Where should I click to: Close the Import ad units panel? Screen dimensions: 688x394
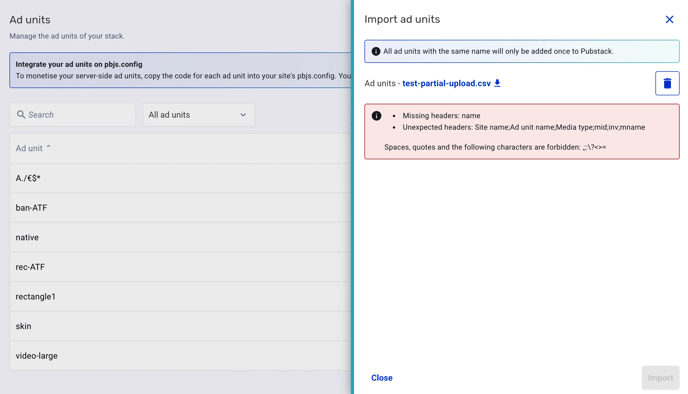[669, 19]
